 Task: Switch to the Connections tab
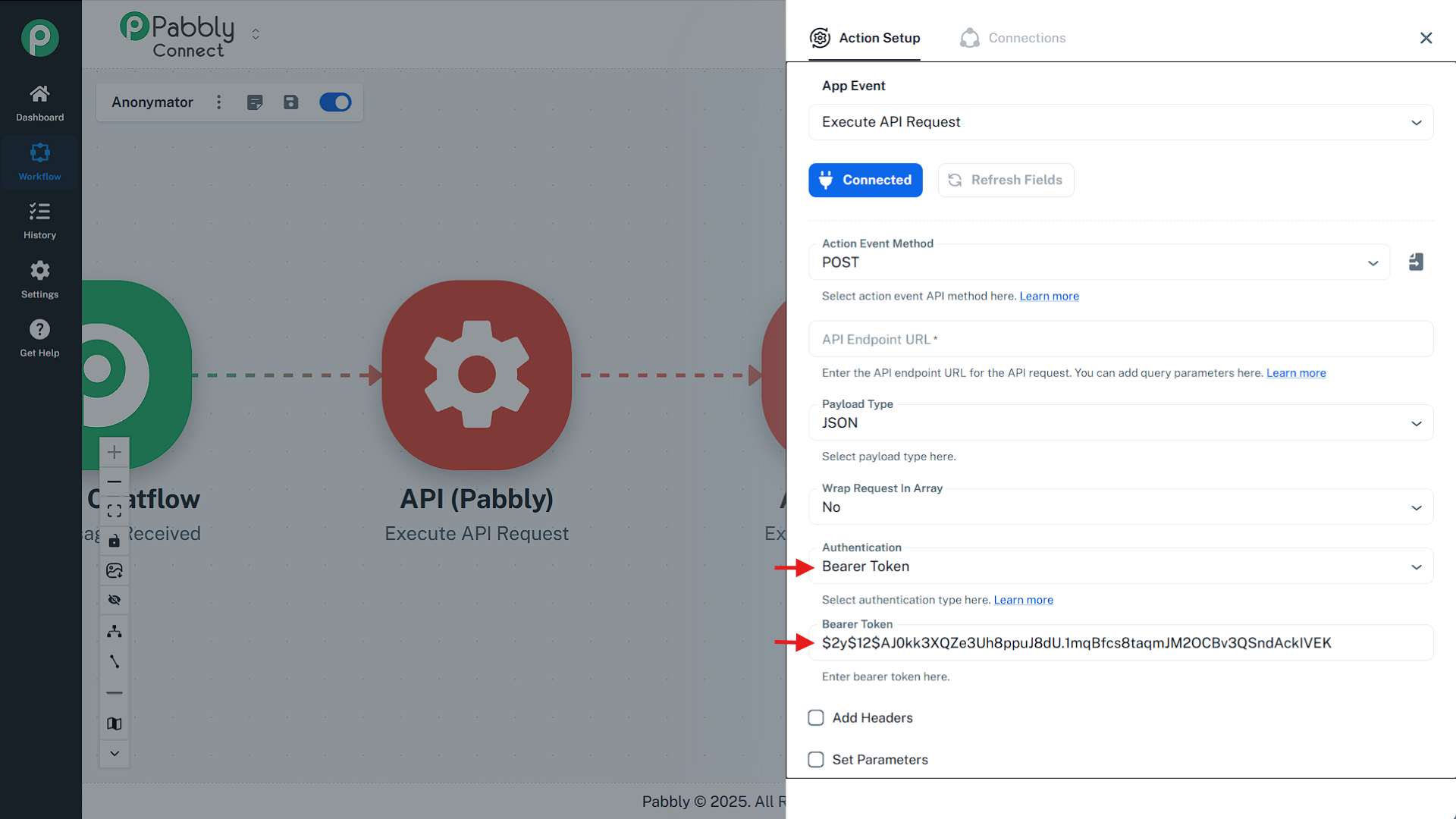tap(1012, 37)
